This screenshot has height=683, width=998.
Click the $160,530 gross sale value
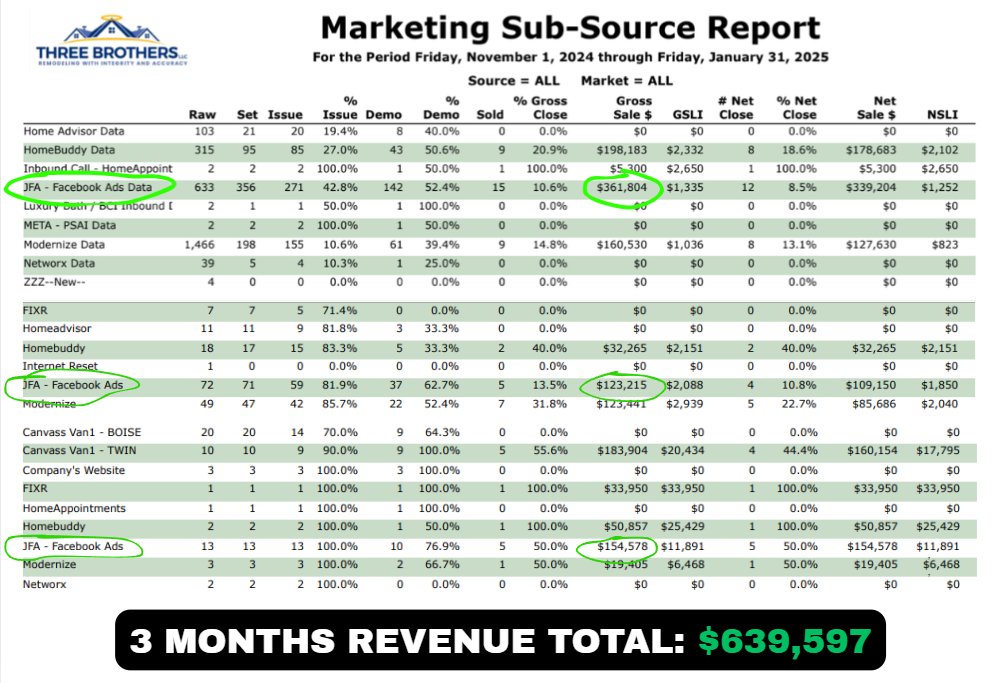(621, 244)
